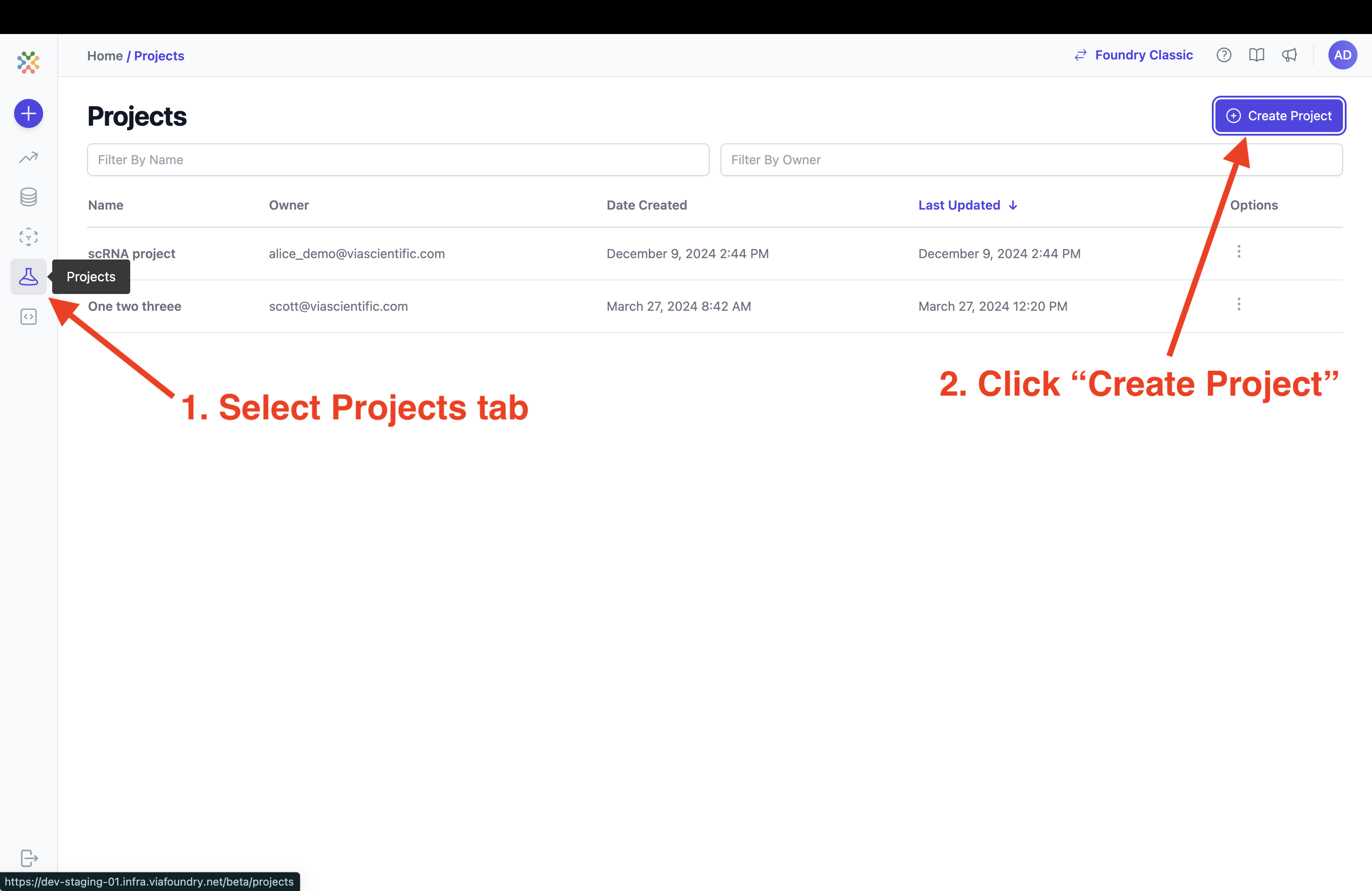
Task: Open the code editor icon in sidebar
Action: click(28, 316)
